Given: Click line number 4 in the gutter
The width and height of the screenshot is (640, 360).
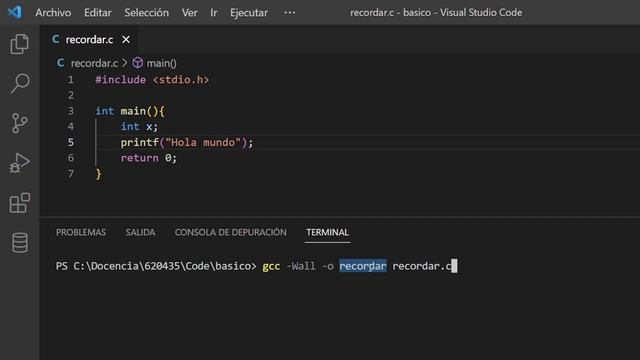Looking at the screenshot, I should (71, 127).
